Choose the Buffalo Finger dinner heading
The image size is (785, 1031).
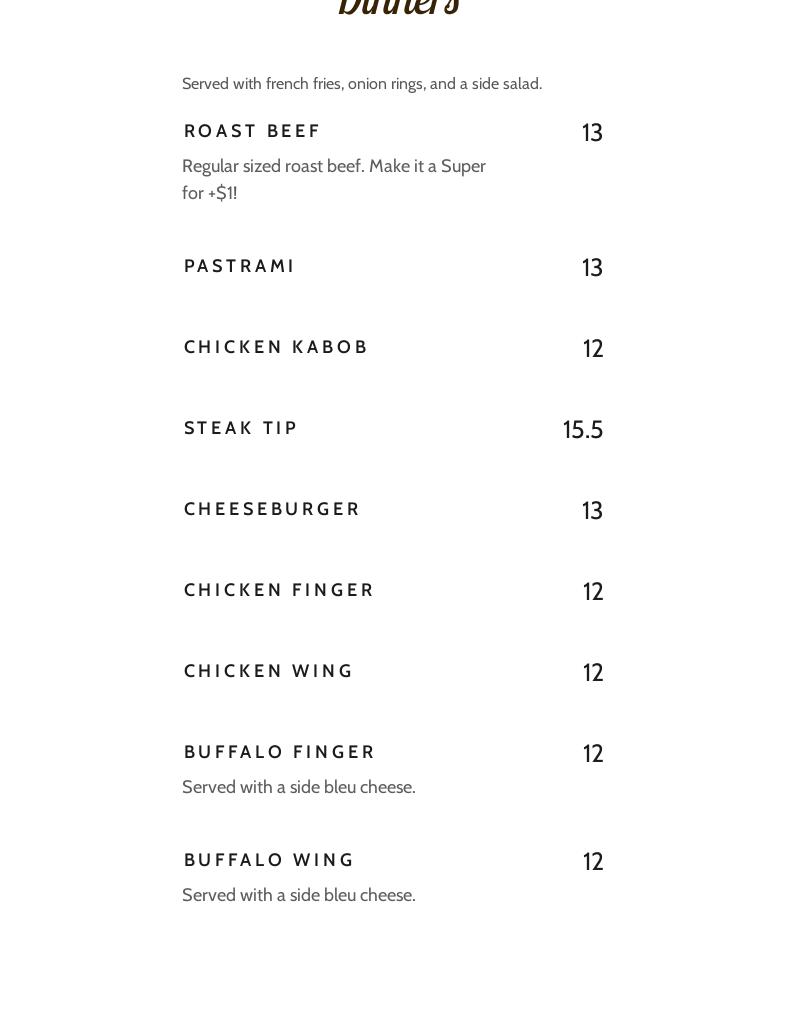(x=280, y=753)
